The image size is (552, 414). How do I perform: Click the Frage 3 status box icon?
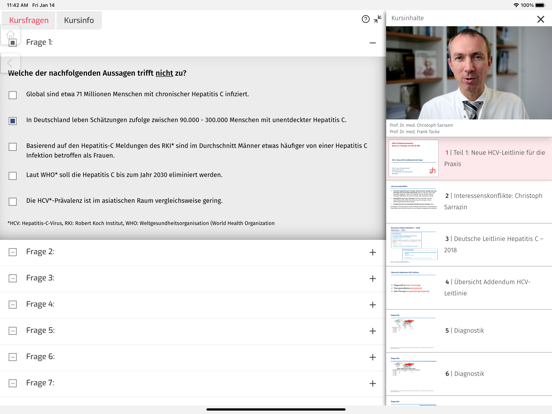(x=12, y=278)
